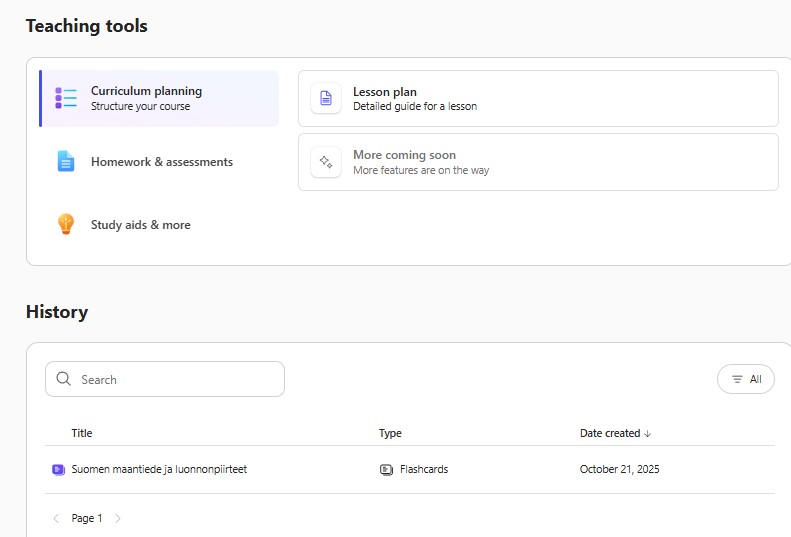Click the Type column header
This screenshot has width=791, height=537.
pyautogui.click(x=390, y=433)
